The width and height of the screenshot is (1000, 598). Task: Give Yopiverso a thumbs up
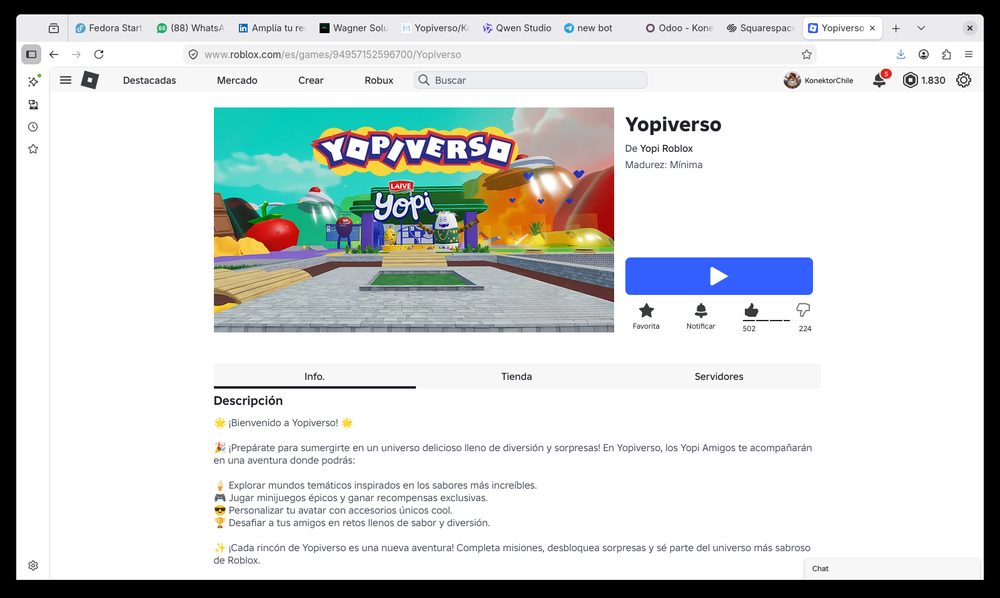point(751,310)
